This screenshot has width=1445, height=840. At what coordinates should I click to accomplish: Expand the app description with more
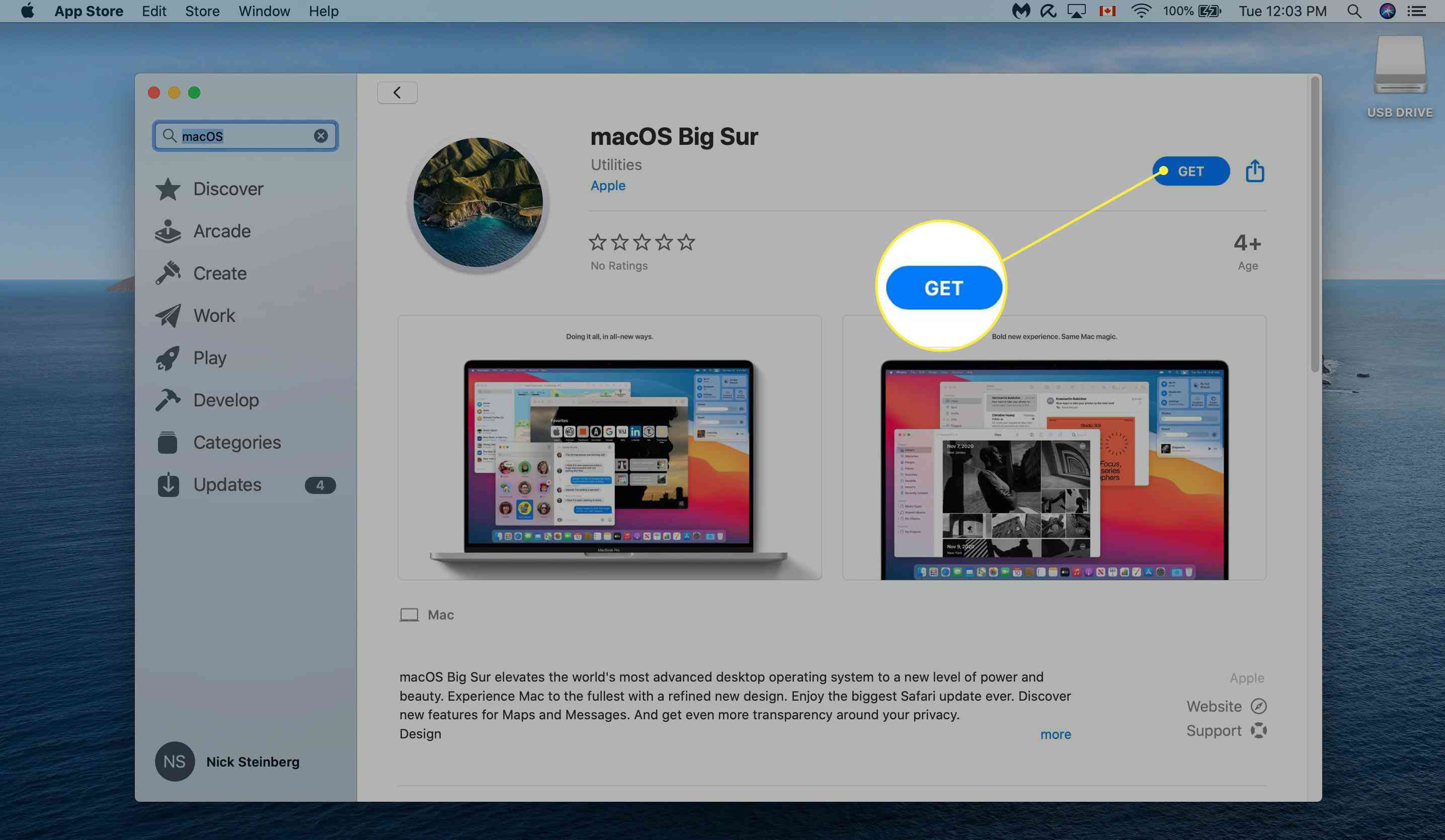[x=1056, y=733]
